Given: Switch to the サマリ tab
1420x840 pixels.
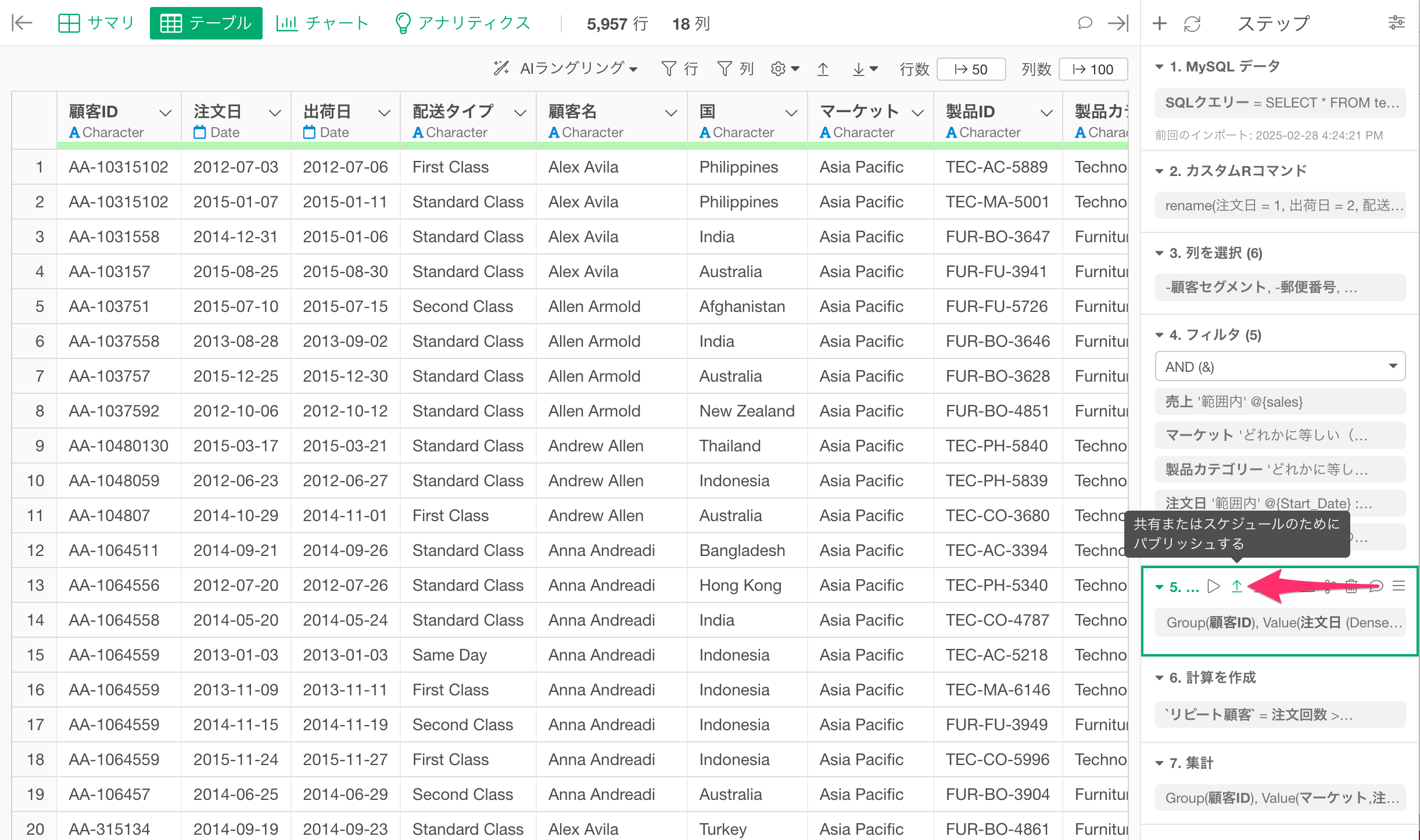Looking at the screenshot, I should point(96,23).
